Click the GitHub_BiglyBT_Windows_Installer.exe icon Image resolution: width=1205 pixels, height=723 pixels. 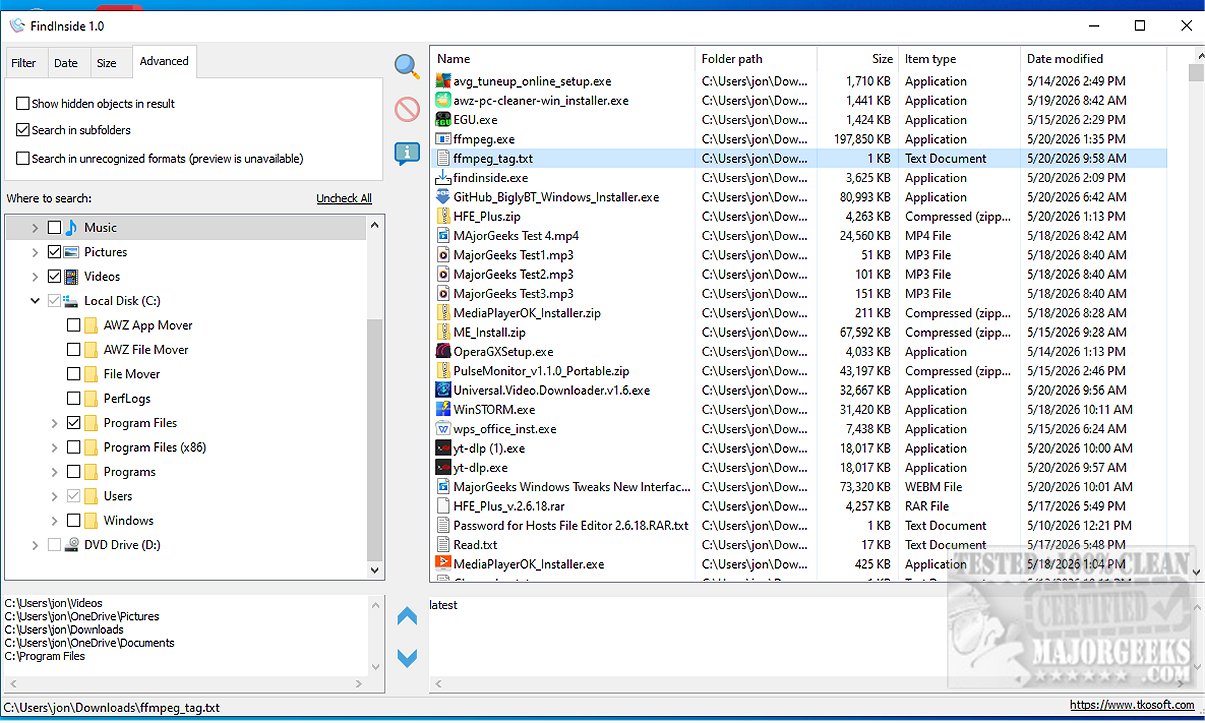tap(444, 197)
